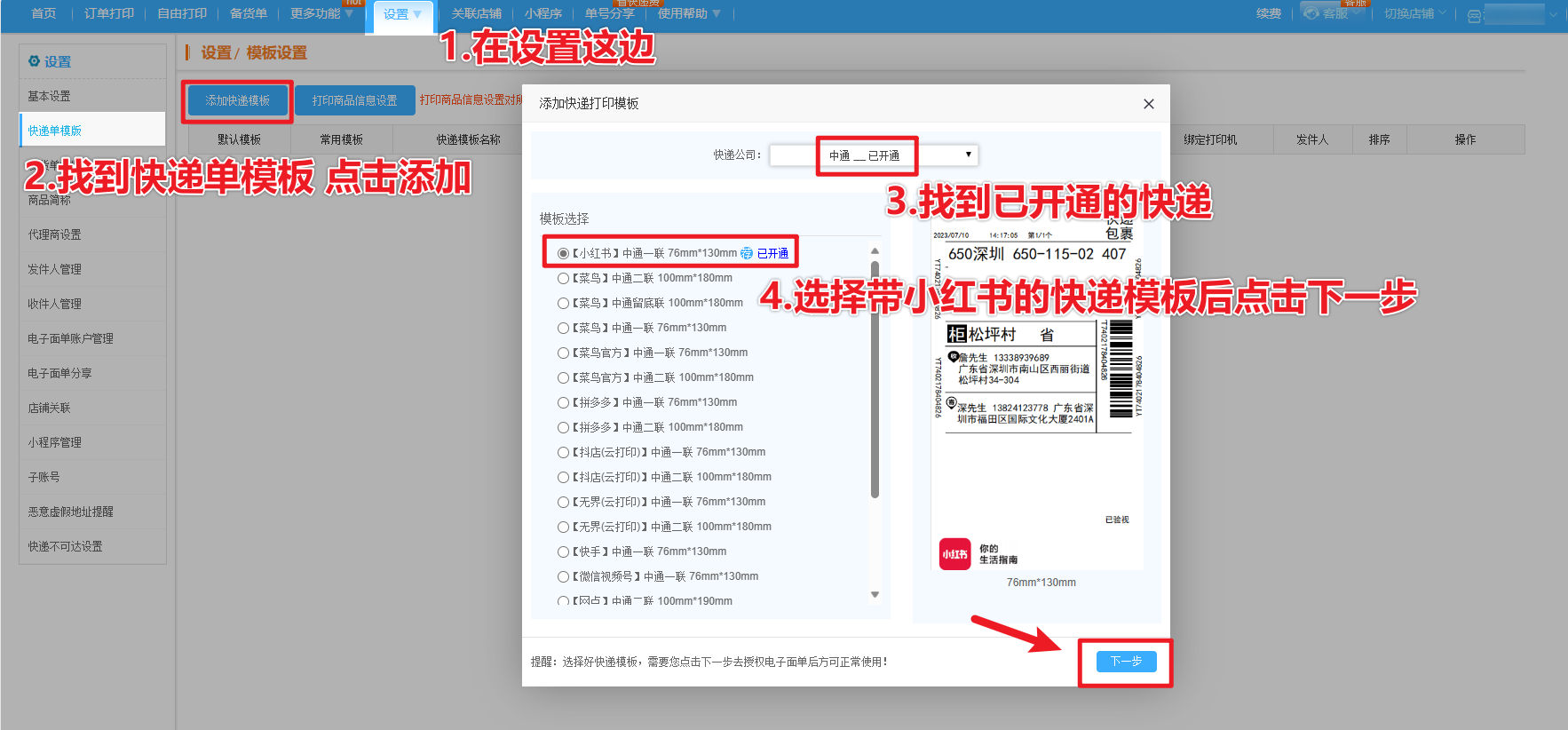
Task: Click the 默认模板 column header
Action: [240, 139]
